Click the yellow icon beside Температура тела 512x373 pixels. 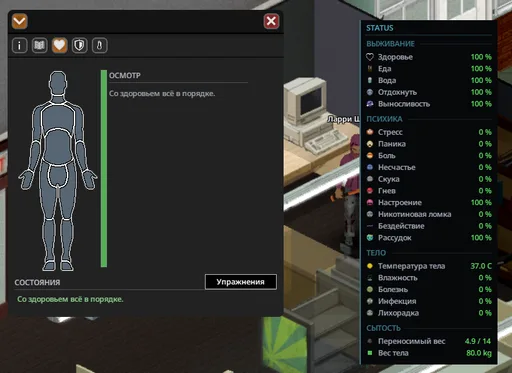[x=370, y=266]
